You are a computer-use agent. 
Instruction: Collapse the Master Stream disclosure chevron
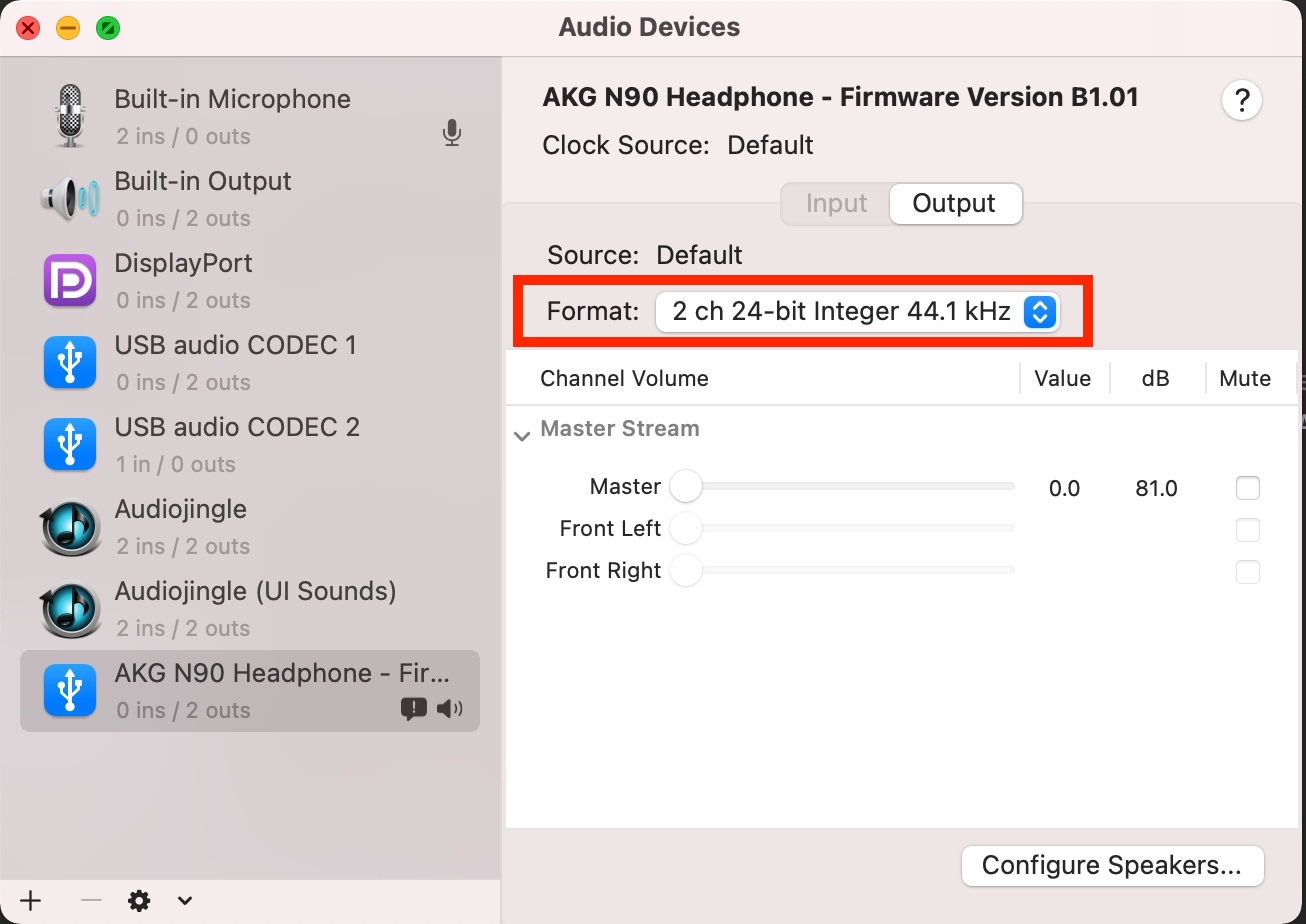[521, 436]
